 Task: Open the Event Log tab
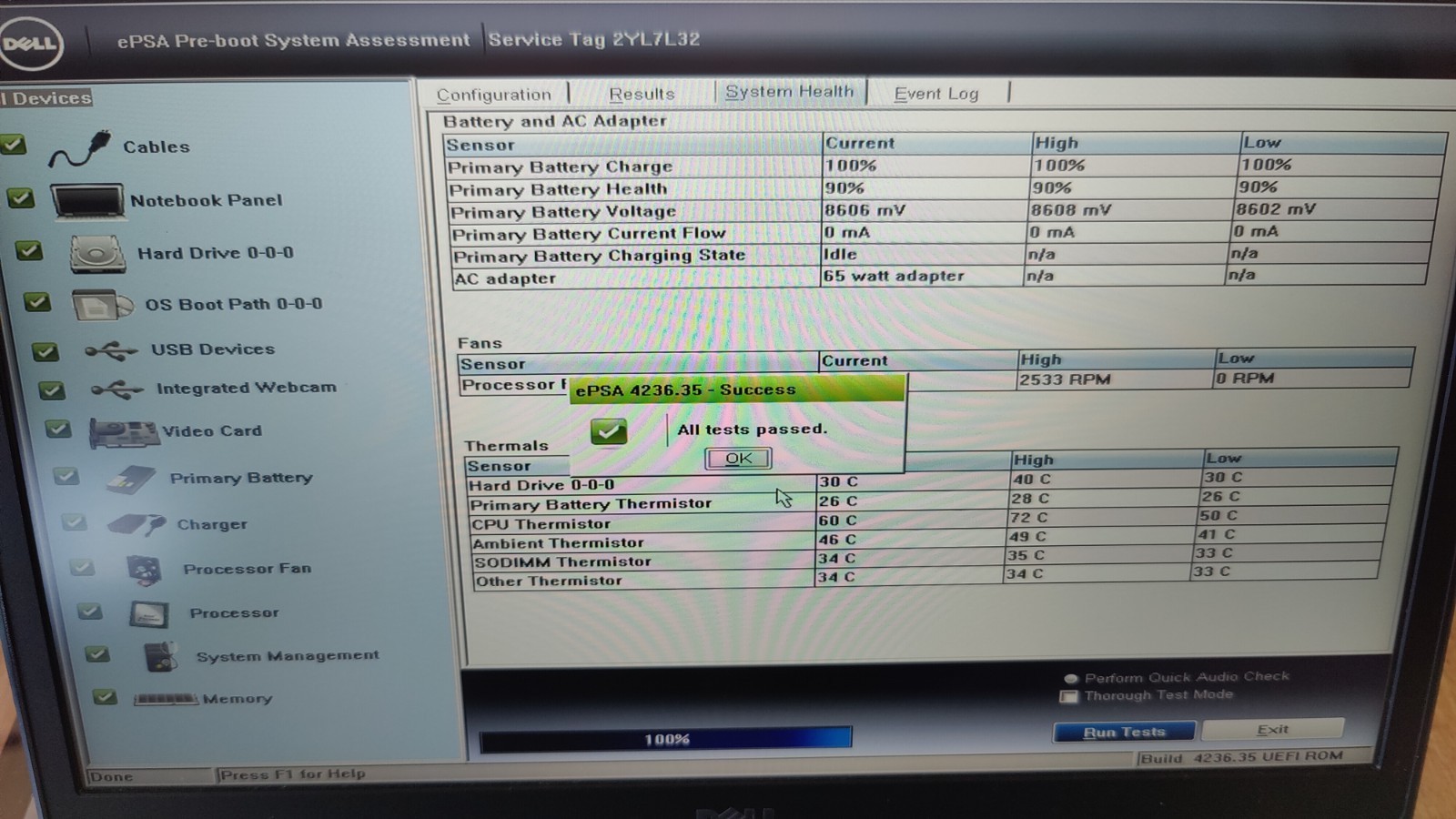tap(936, 94)
